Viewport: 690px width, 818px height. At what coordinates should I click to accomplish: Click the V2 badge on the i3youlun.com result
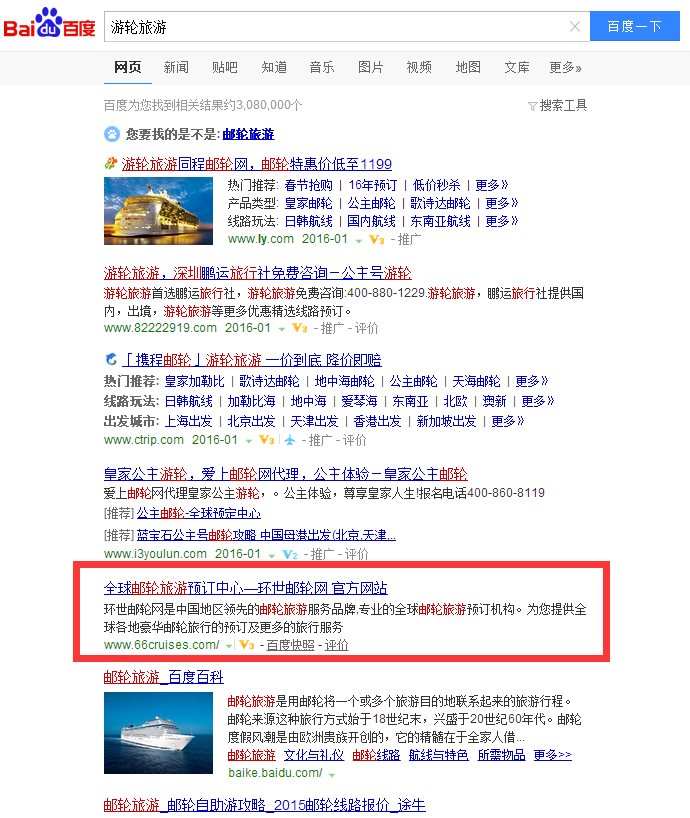[x=290, y=555]
